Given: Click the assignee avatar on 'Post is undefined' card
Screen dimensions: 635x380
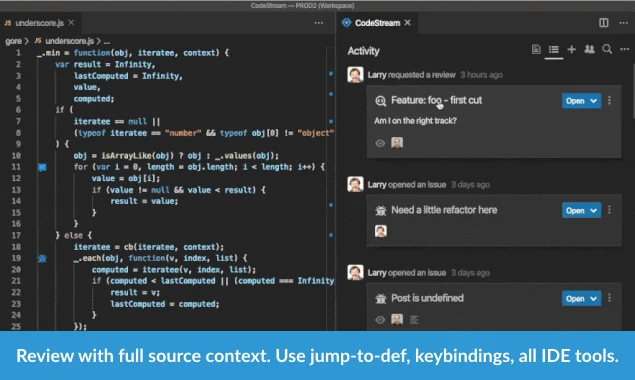Looking at the screenshot, I should pyautogui.click(x=397, y=320).
